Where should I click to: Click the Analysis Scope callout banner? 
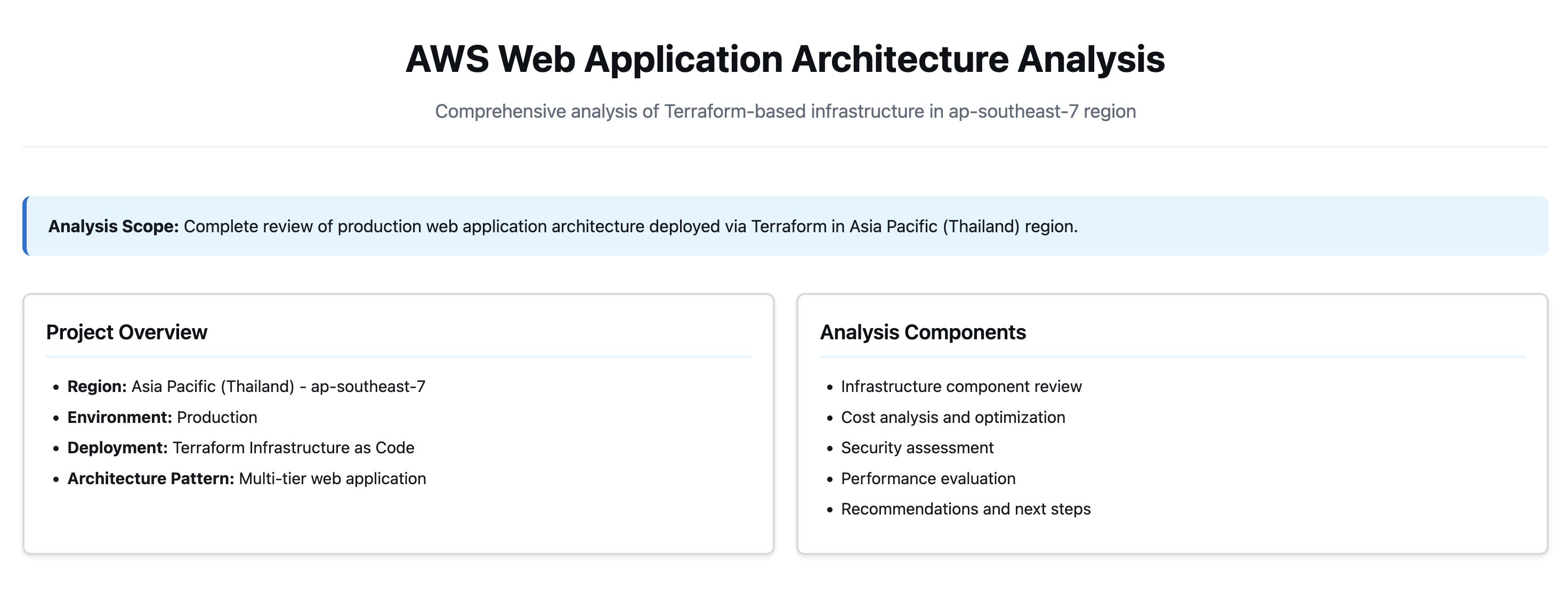(785, 226)
